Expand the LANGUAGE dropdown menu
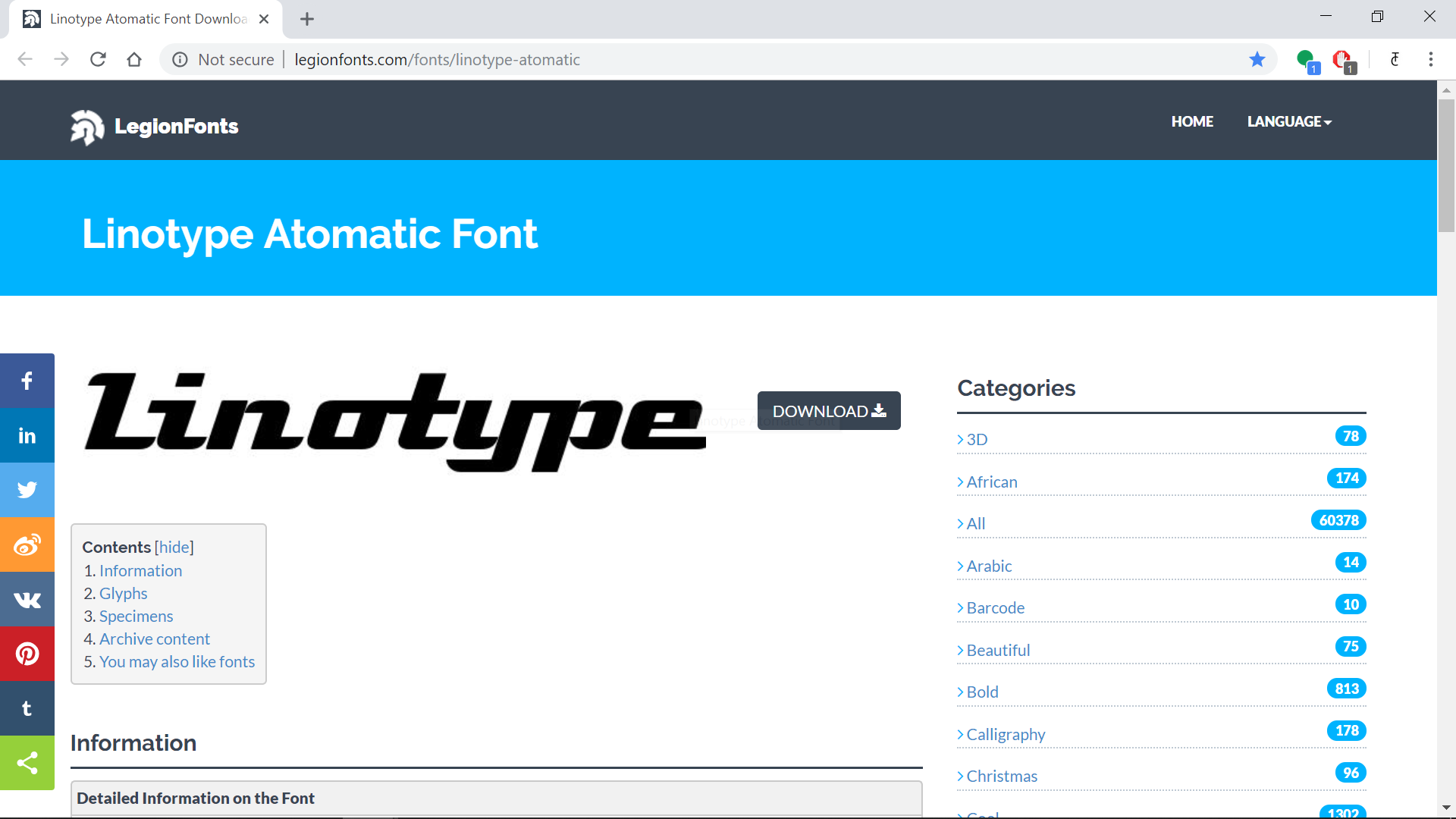The width and height of the screenshot is (1456, 819). pyautogui.click(x=1289, y=121)
